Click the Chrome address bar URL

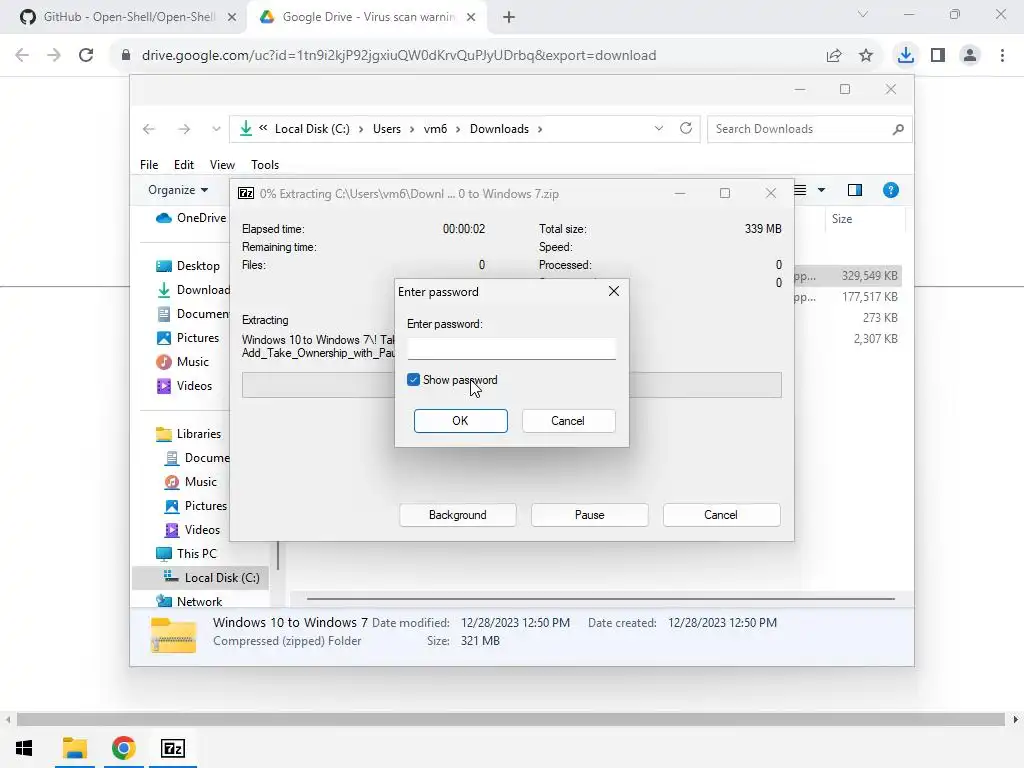399,55
